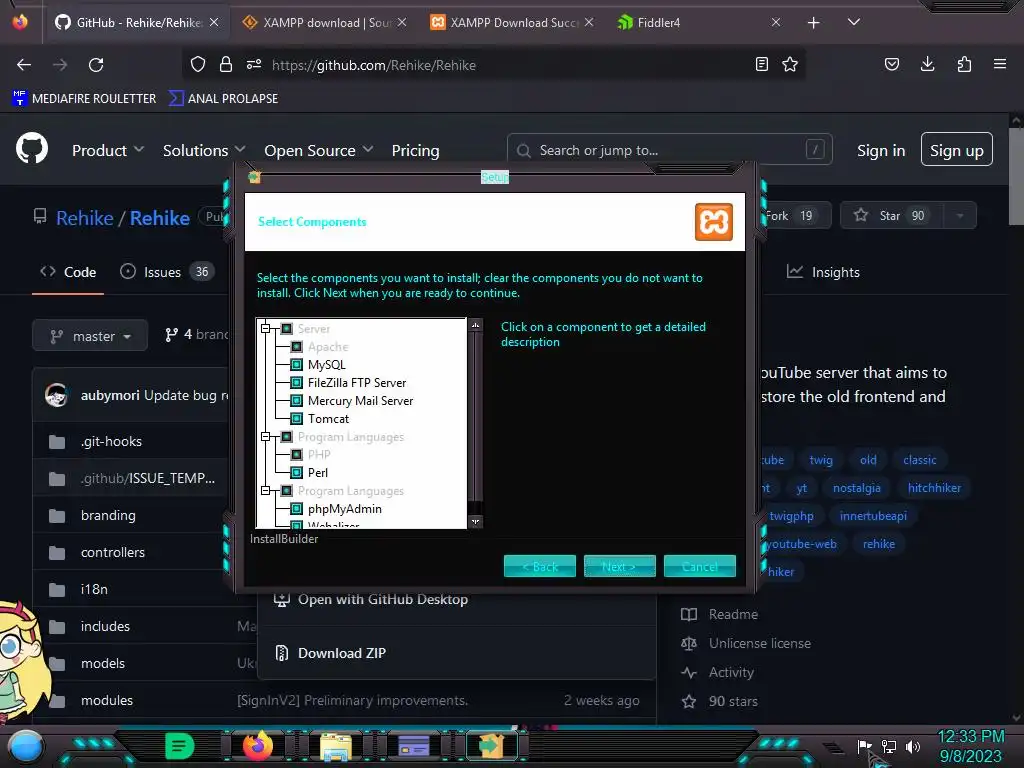The image size is (1024, 768).
Task: Click the Start orb on taskbar
Action: (25, 746)
